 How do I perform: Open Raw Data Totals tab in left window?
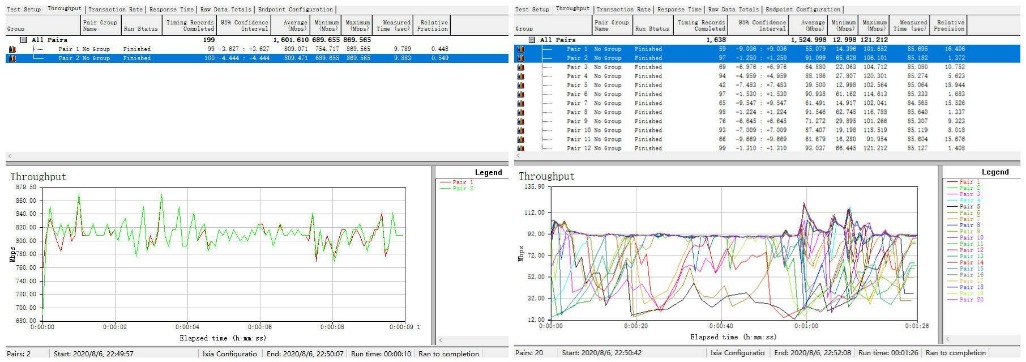pos(226,10)
